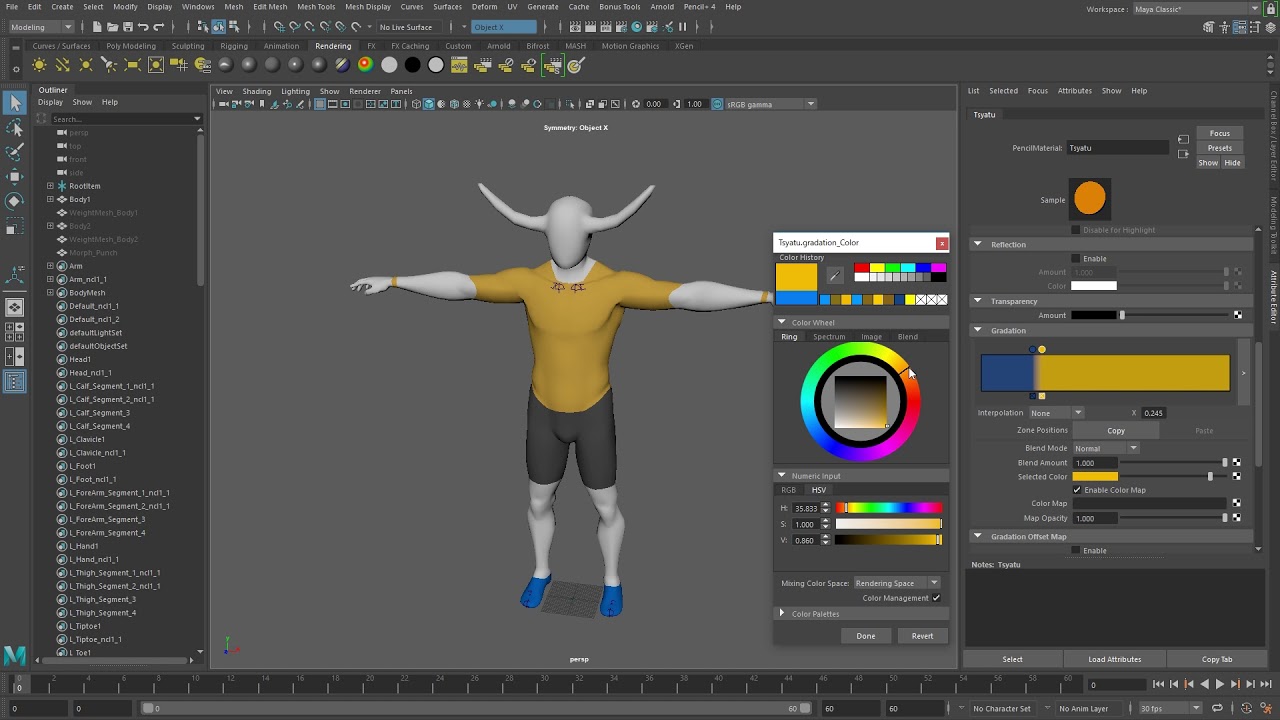1280x720 pixels.
Task: Toggle the Color Management checkbox
Action: 936,598
